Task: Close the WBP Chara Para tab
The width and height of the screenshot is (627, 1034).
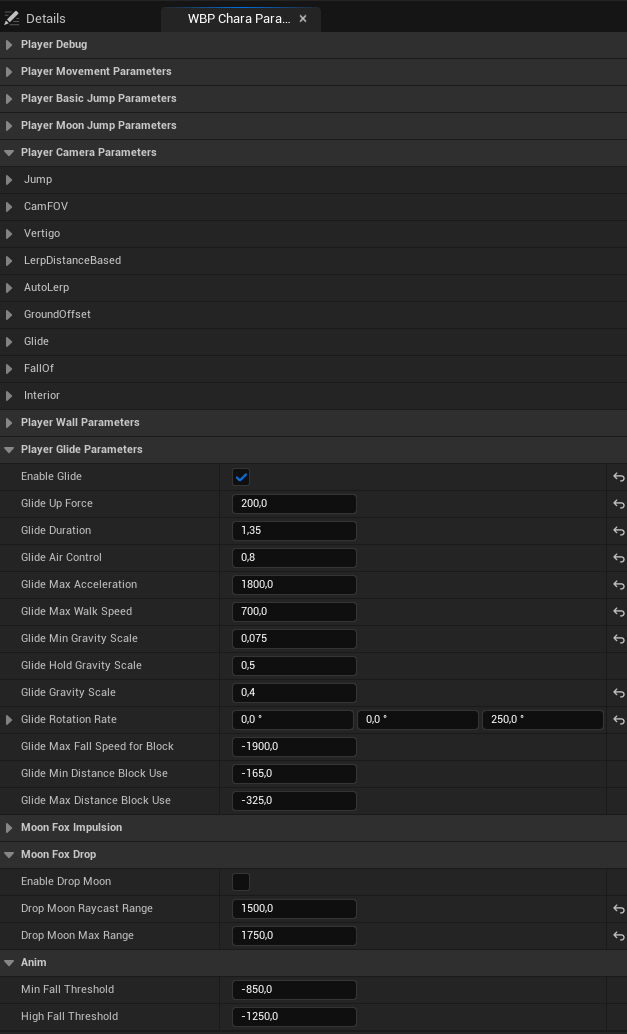Action: 303,18
